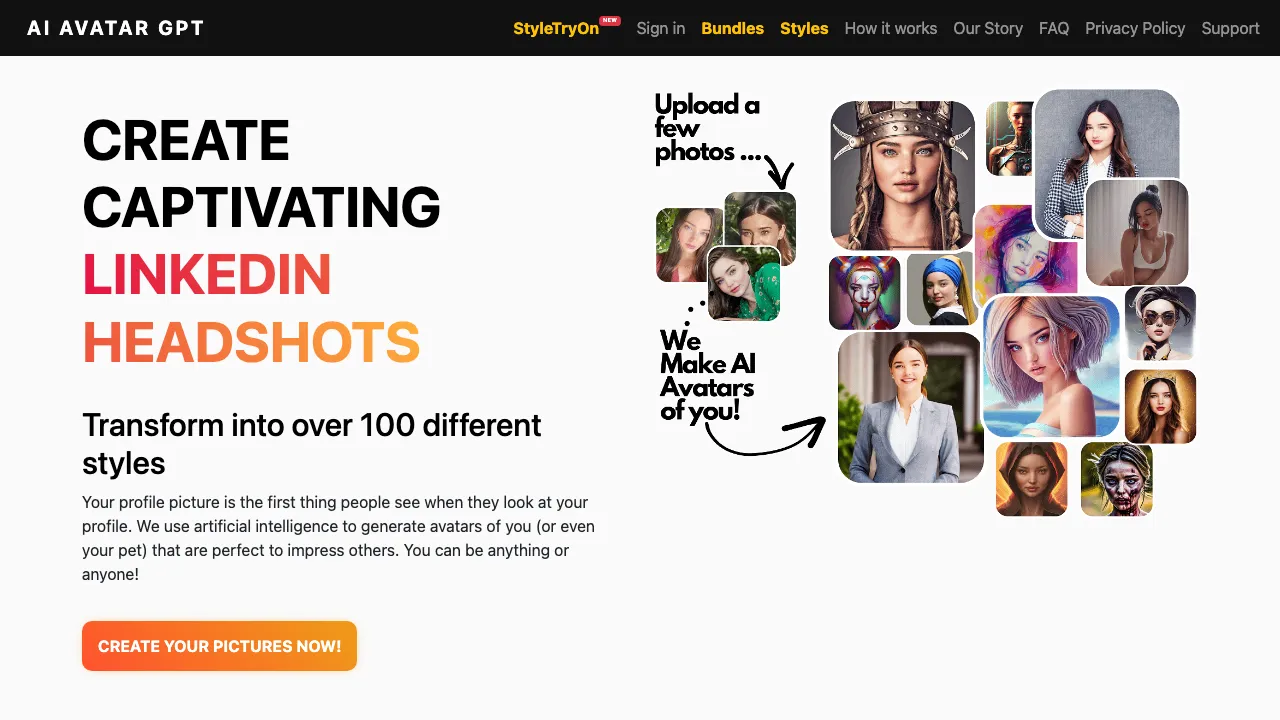Open the StyleTryOn link
Screen dimensions: 1280x720
pyautogui.click(x=556, y=28)
